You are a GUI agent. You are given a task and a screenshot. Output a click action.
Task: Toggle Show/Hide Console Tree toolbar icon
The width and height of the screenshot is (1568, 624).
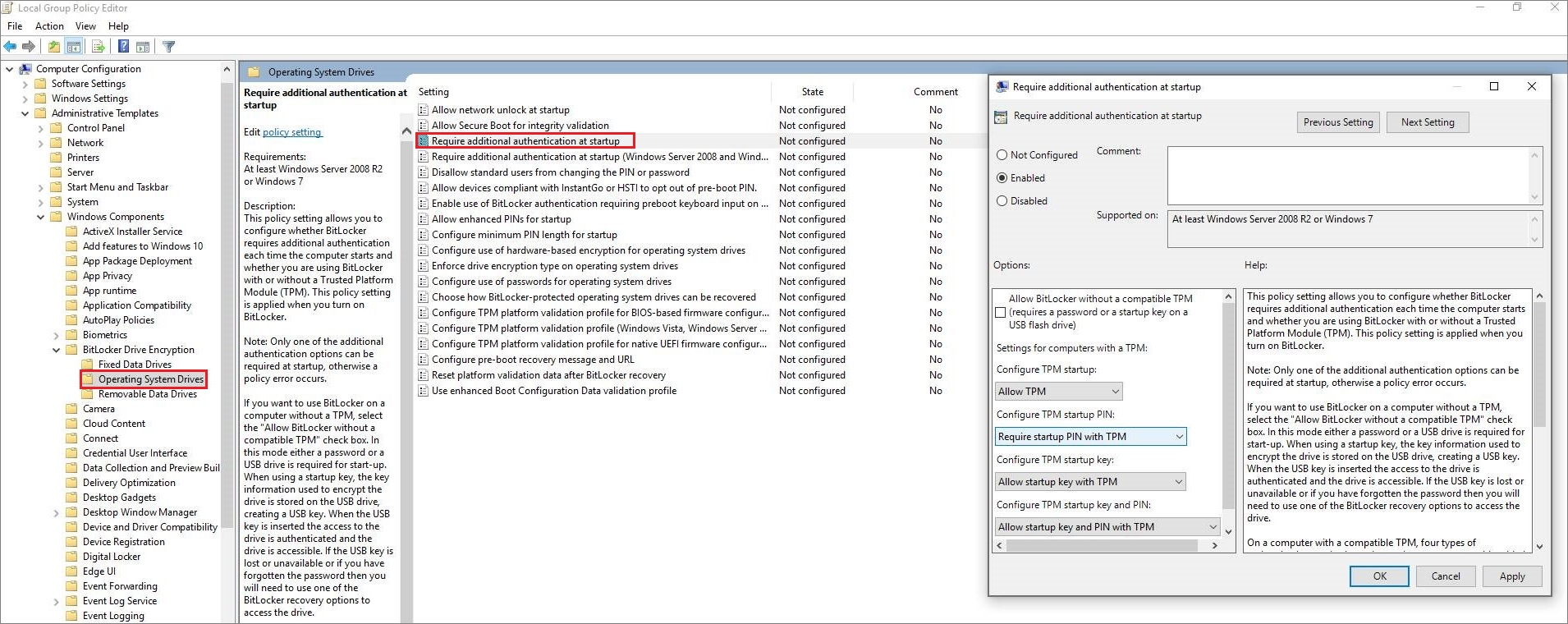tap(74, 47)
